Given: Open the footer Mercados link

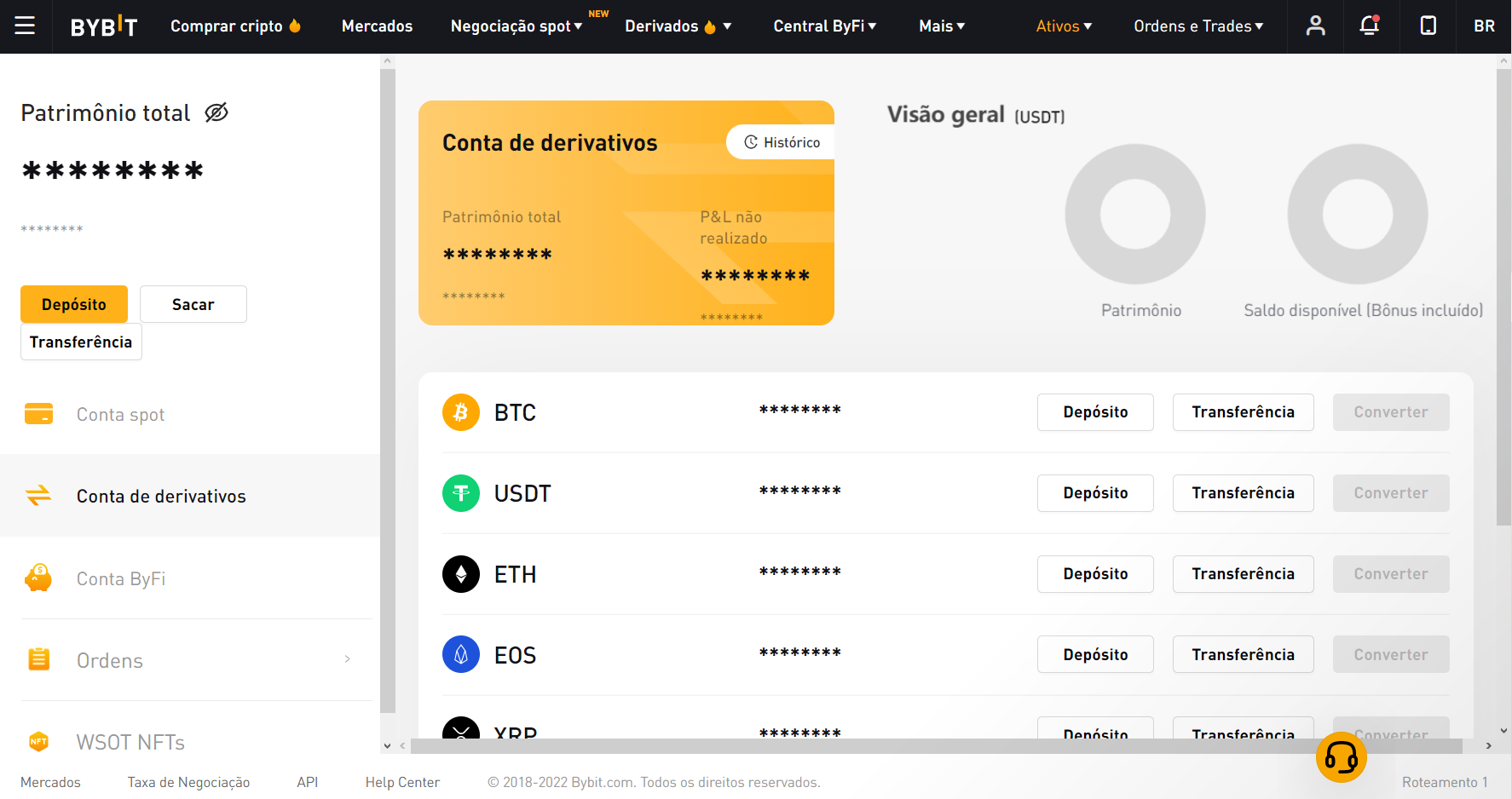Looking at the screenshot, I should point(50,782).
